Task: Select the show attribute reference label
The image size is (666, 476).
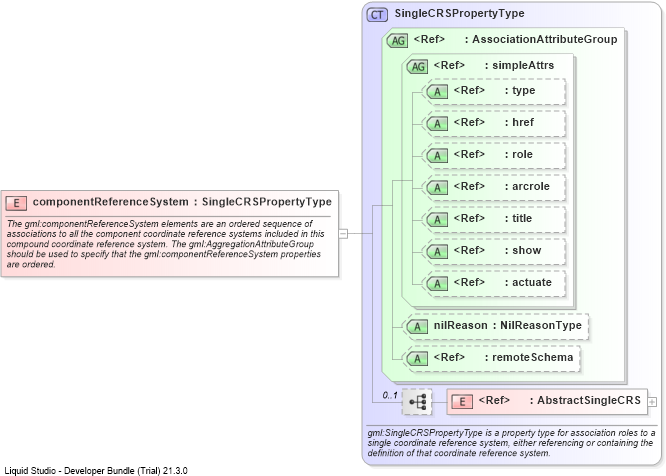Action: tap(497, 251)
